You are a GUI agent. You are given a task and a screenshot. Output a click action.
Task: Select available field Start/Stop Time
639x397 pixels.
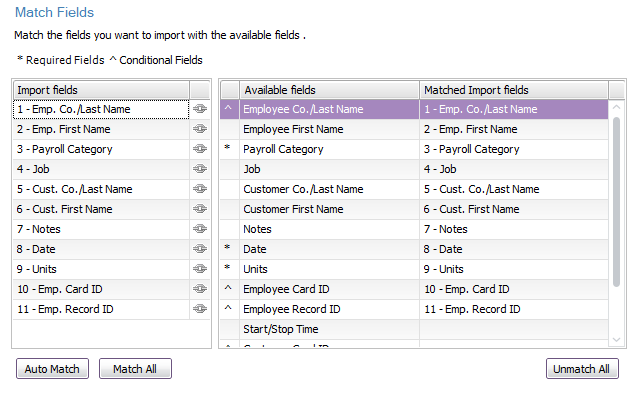329,329
